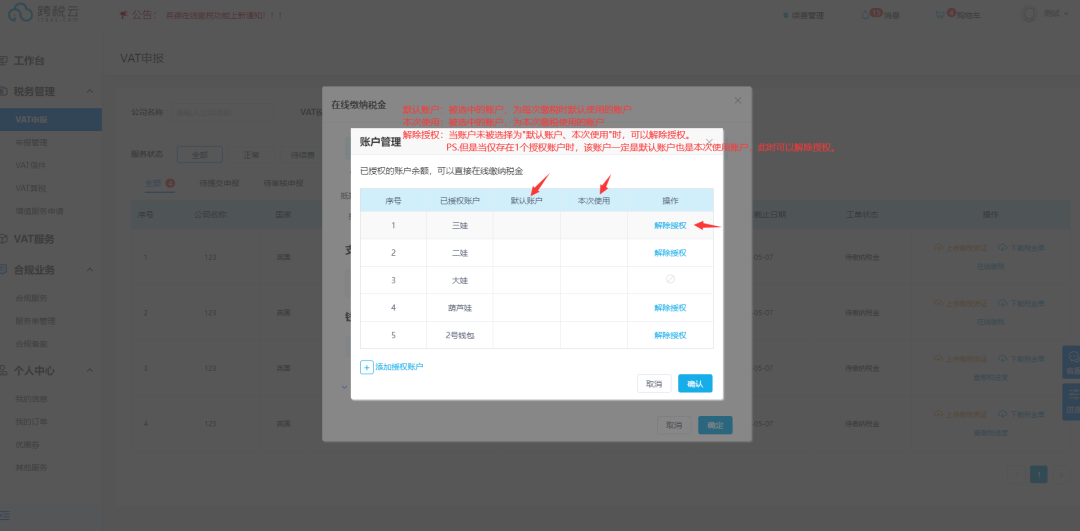Click the 公告 announcement megaphone icon
Viewport: 1080px width, 531px height.
[x=123, y=14]
